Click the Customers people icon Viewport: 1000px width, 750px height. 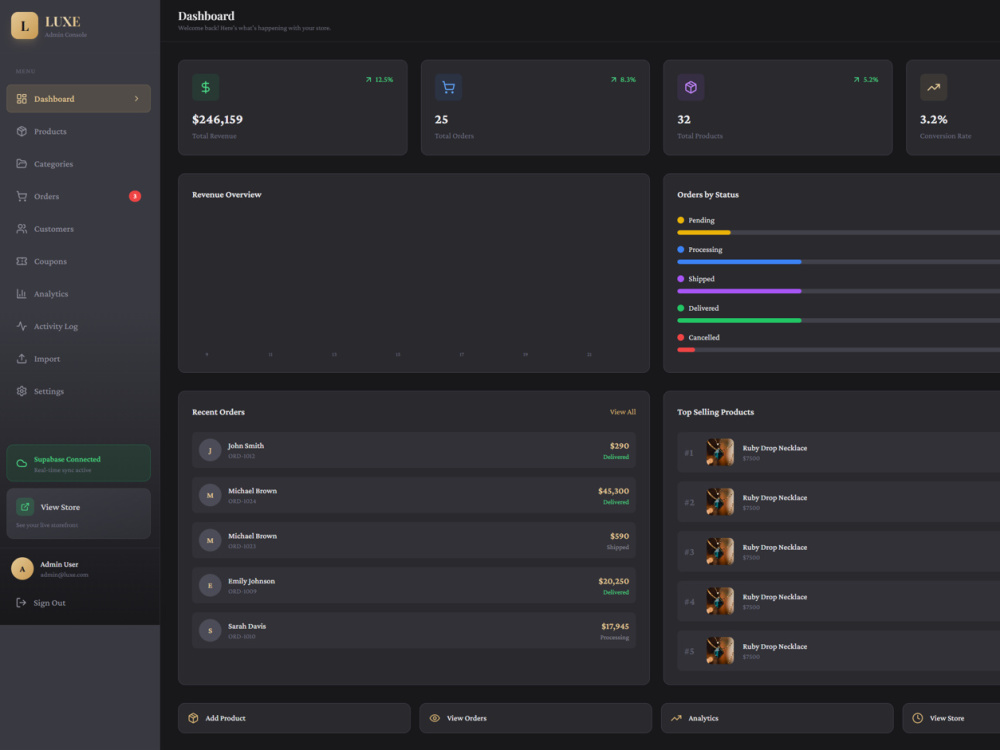coord(22,229)
